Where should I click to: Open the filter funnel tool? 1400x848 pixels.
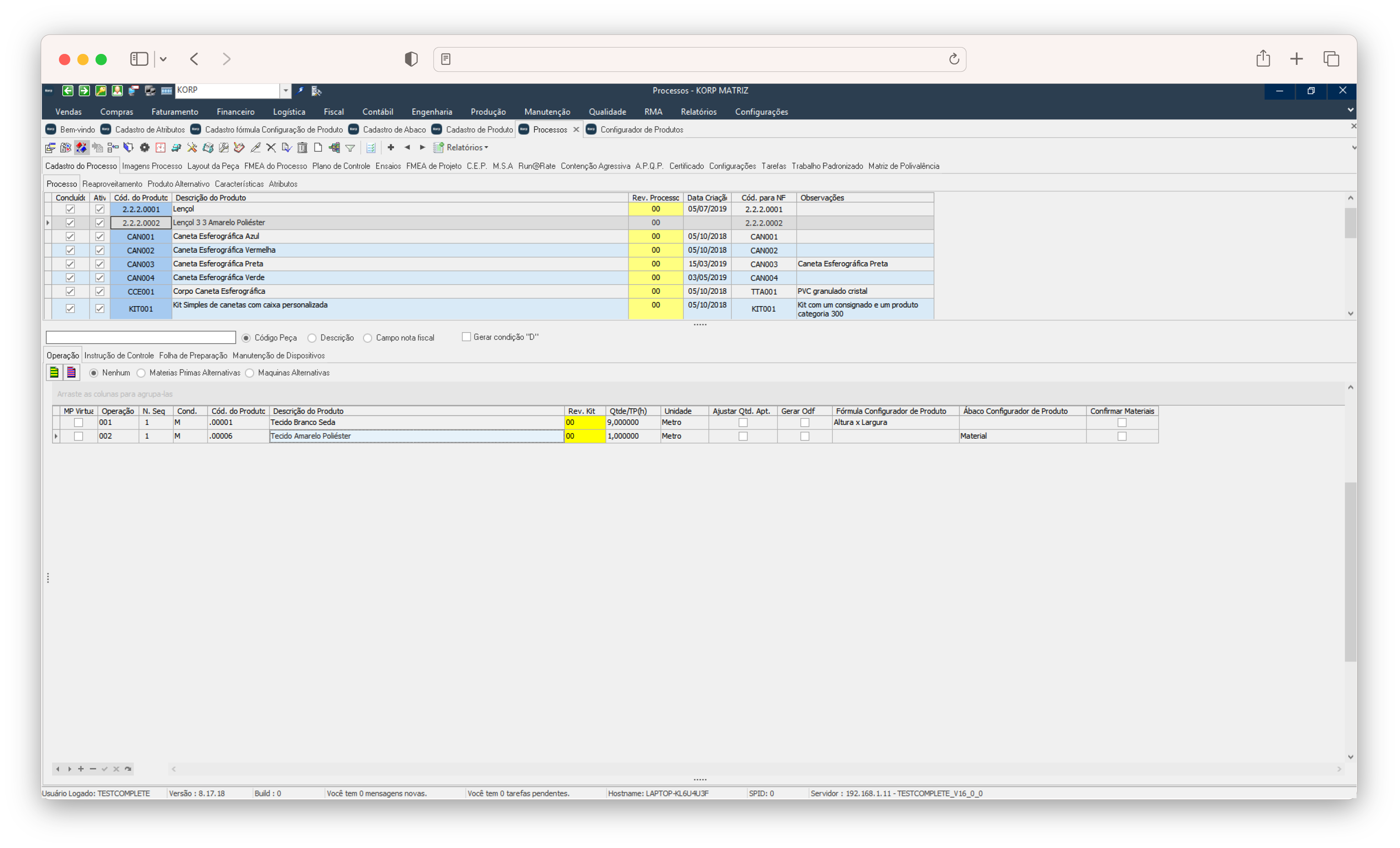click(351, 147)
